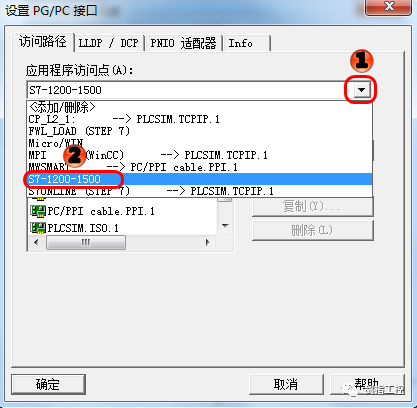The image size is (417, 408).
Task: Choose the MPI (WinCC) PLCSIM.TCPIP.1 entry
Action: click(x=199, y=155)
